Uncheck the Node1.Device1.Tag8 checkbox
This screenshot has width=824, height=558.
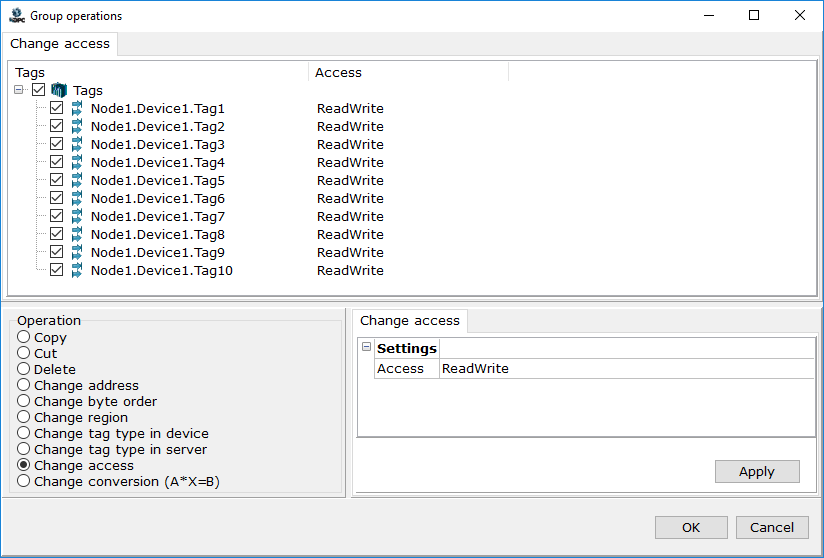point(57,233)
